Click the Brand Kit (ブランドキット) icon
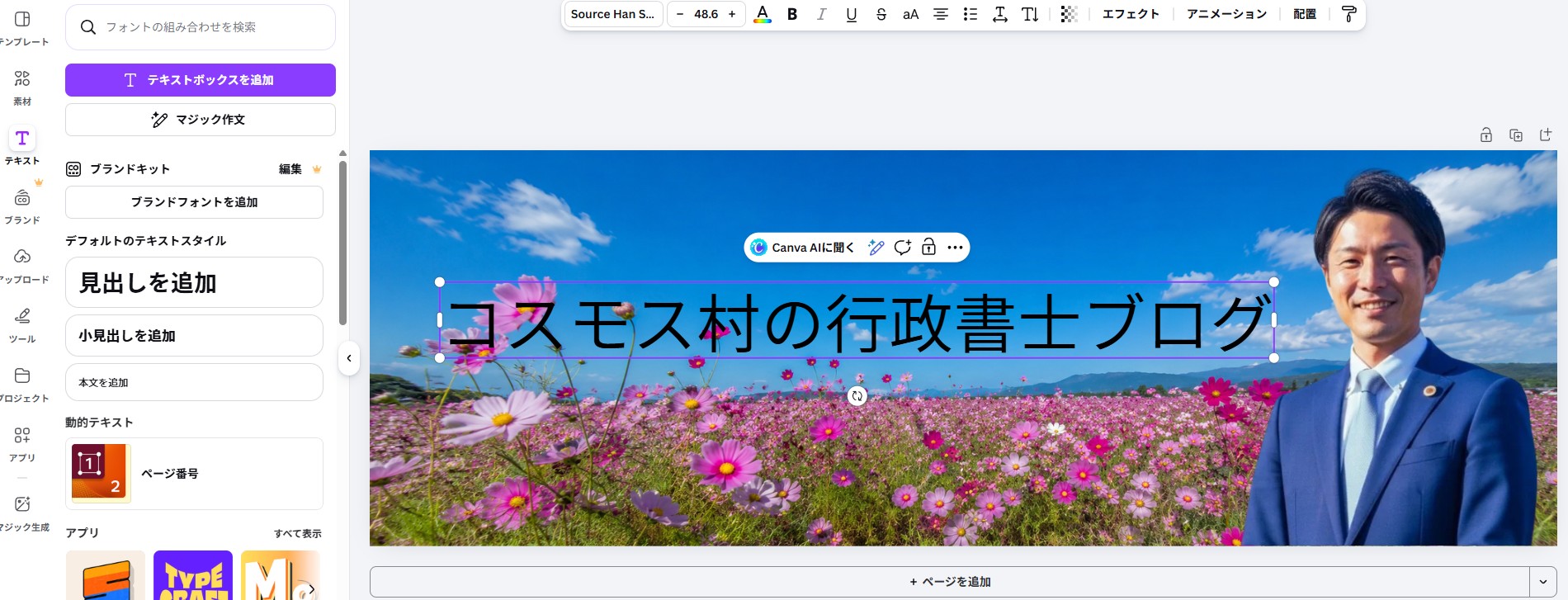This screenshot has height=600, width=1568. 73,169
